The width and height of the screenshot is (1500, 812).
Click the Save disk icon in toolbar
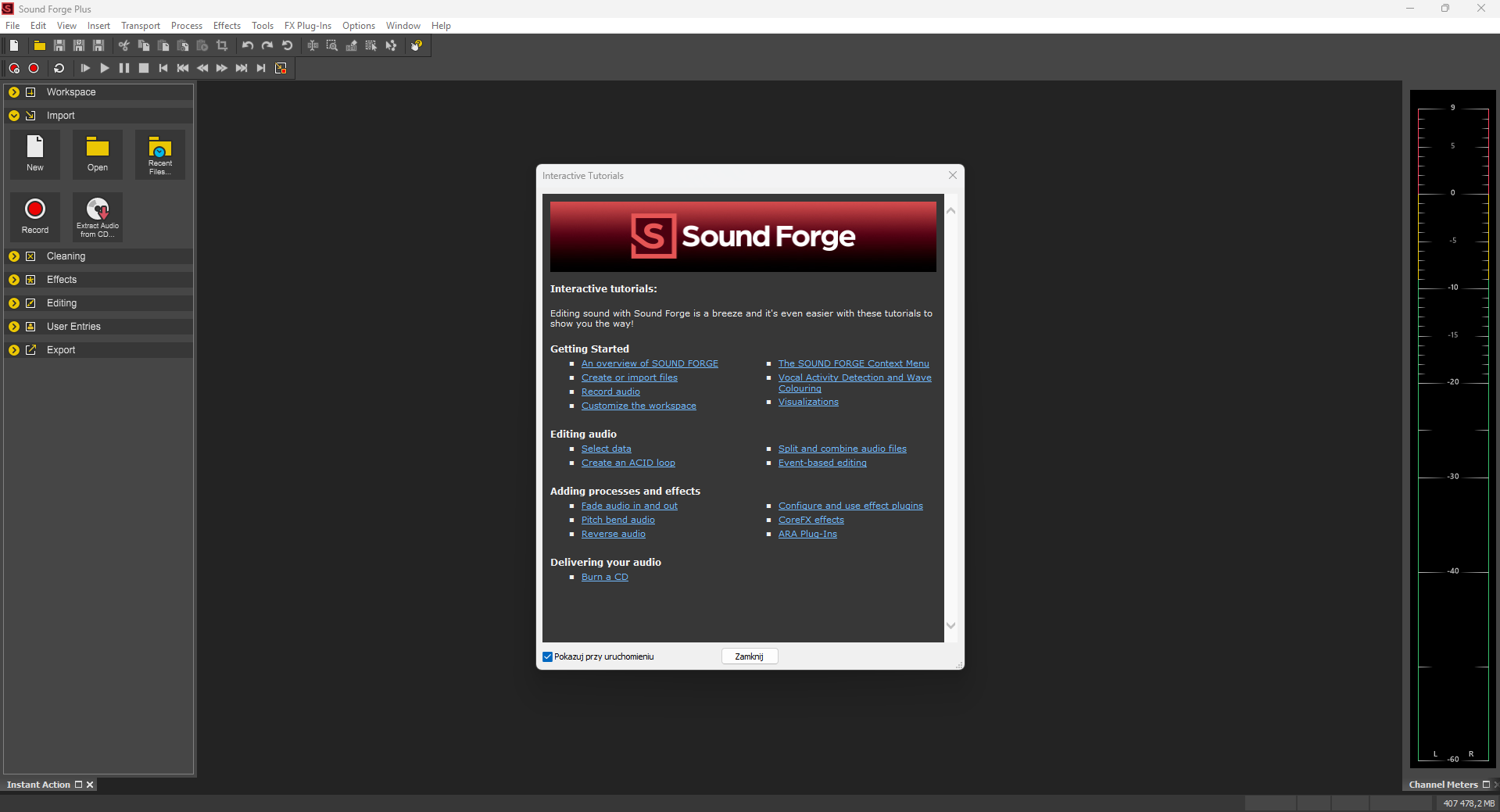coord(59,45)
